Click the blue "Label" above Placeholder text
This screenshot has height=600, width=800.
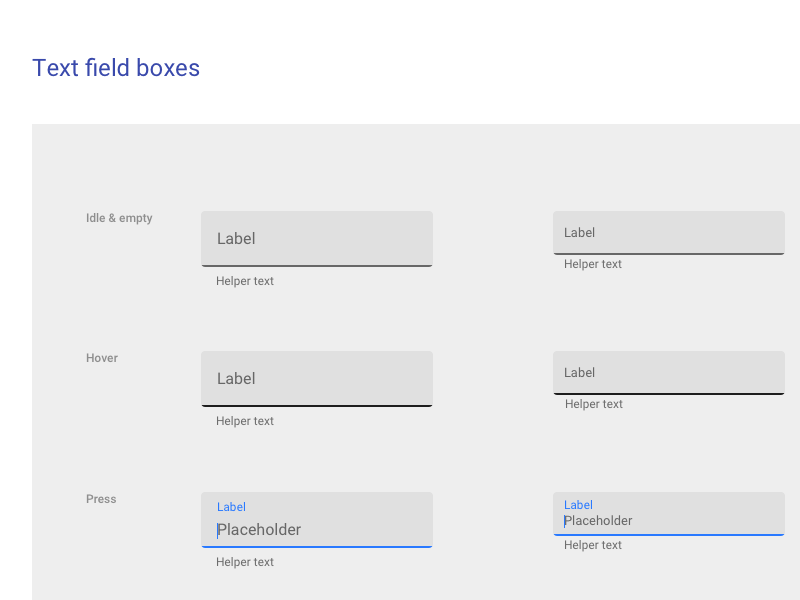click(x=231, y=506)
